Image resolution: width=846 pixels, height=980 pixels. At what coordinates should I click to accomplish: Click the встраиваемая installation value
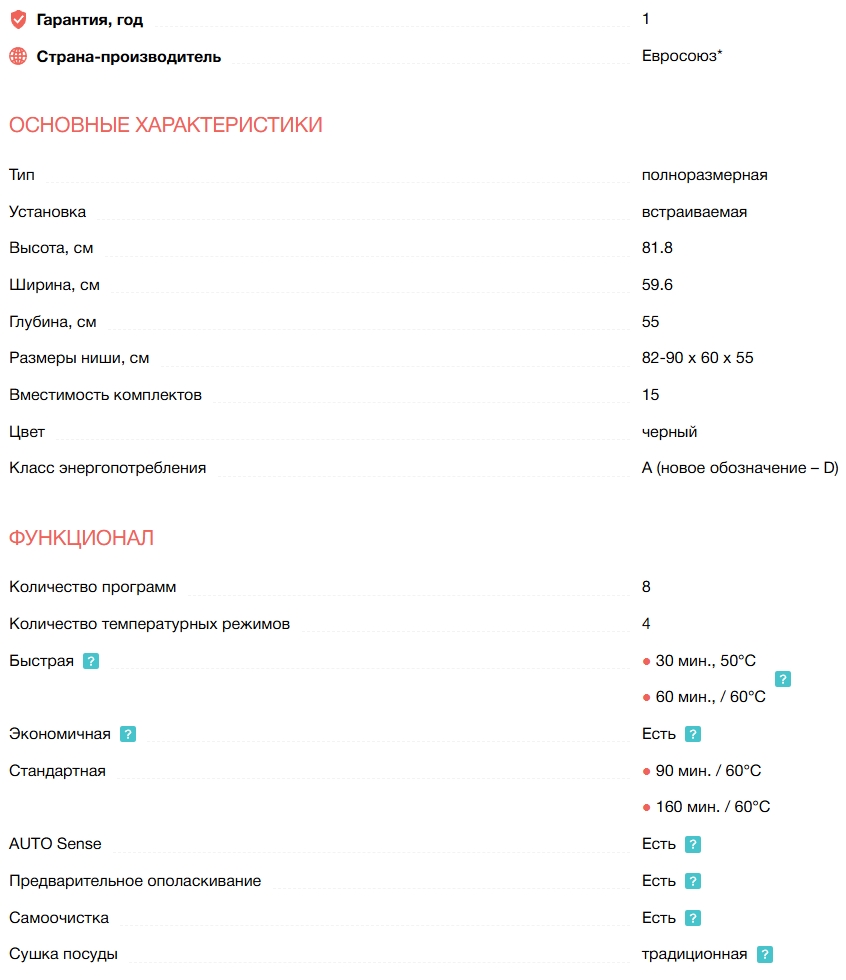click(x=694, y=212)
